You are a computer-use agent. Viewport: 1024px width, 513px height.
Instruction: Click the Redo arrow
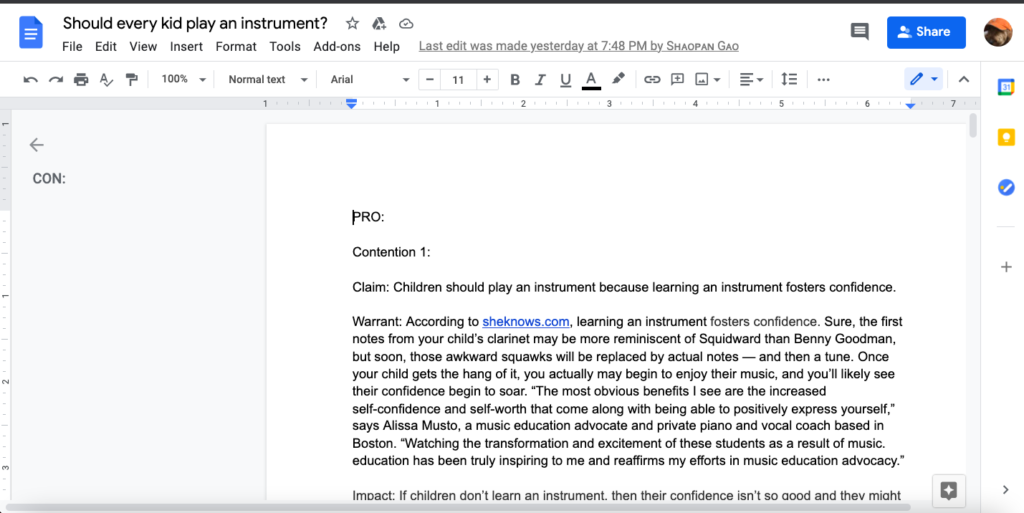[56, 80]
